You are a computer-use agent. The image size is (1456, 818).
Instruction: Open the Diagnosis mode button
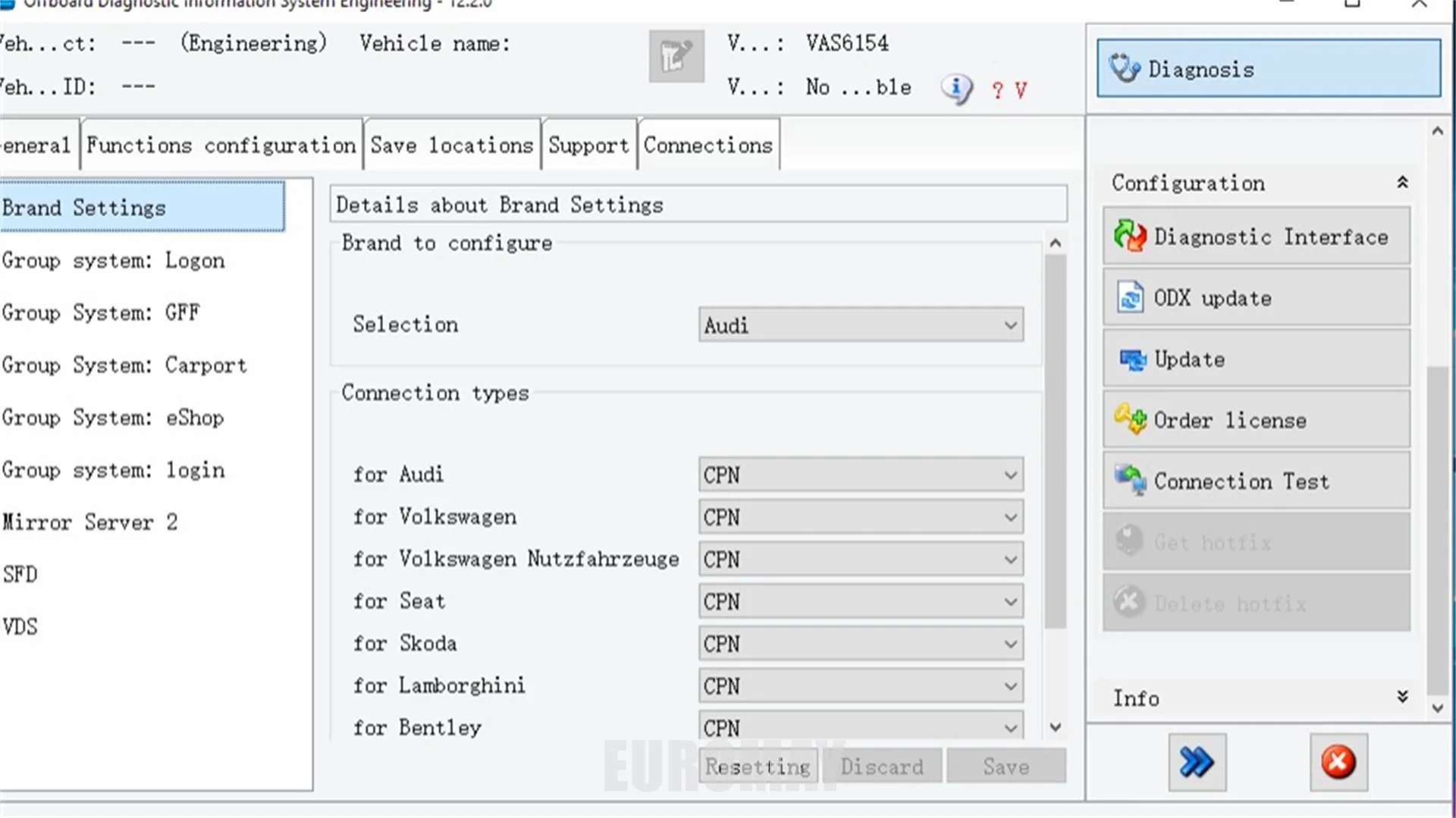pos(1269,68)
